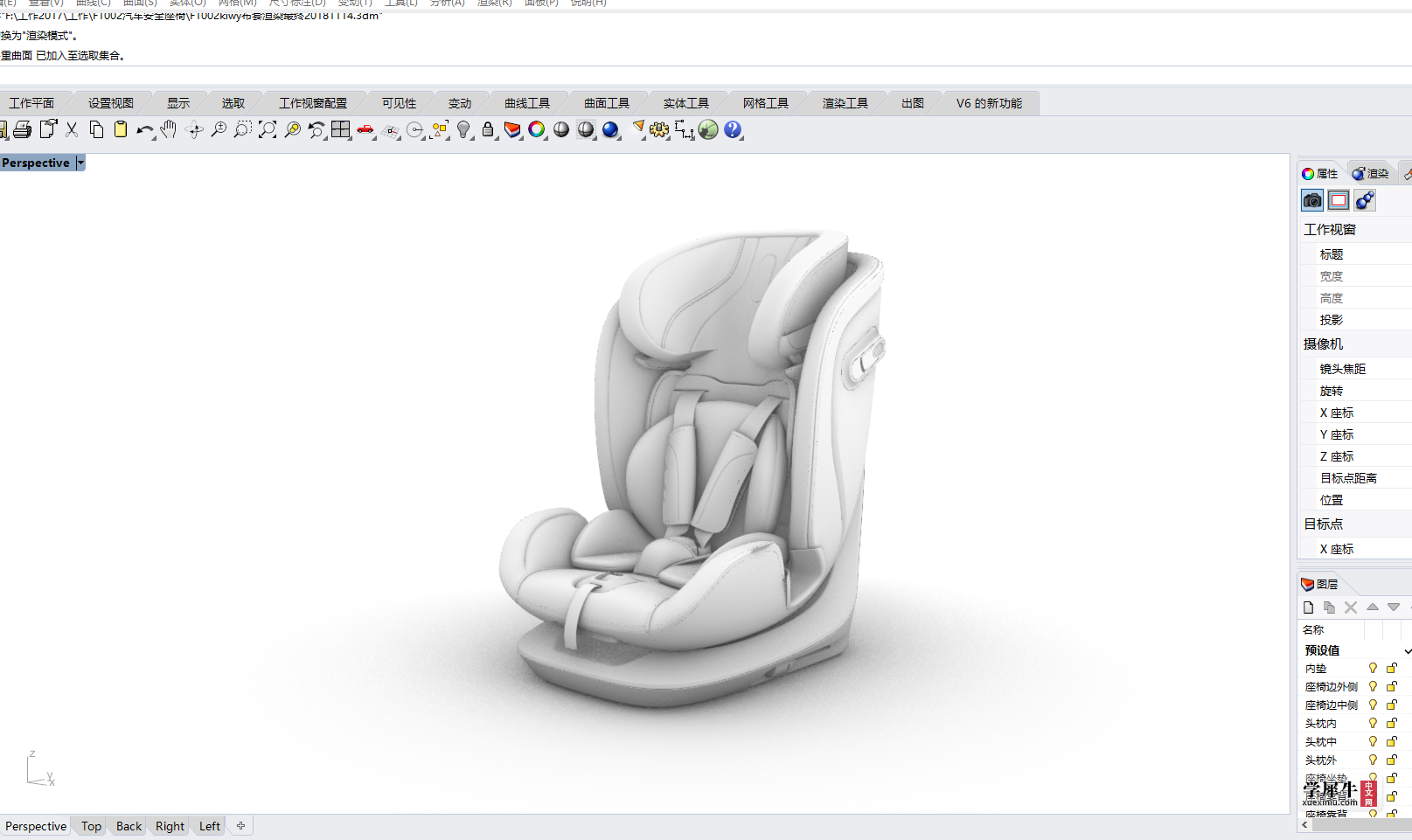Click the Shaded viewport sphere icon
Viewport: 1412px width, 840px height.
click(x=561, y=130)
